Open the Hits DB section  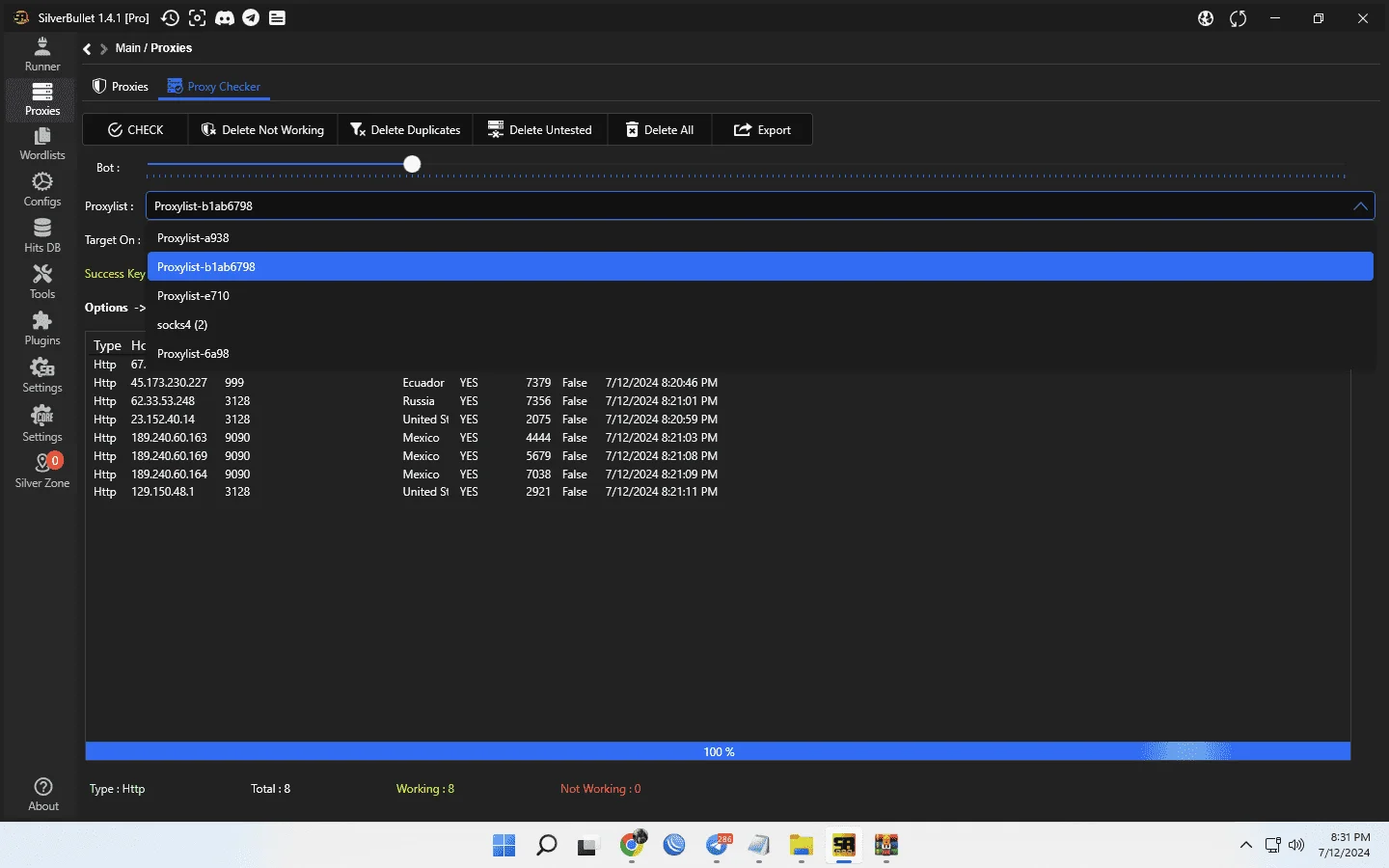pyautogui.click(x=42, y=236)
